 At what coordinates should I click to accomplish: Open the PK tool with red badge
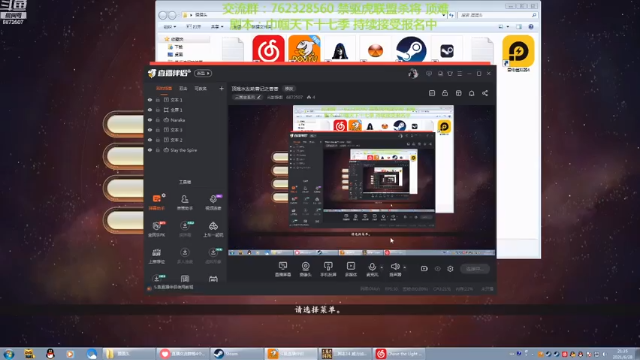(157, 226)
